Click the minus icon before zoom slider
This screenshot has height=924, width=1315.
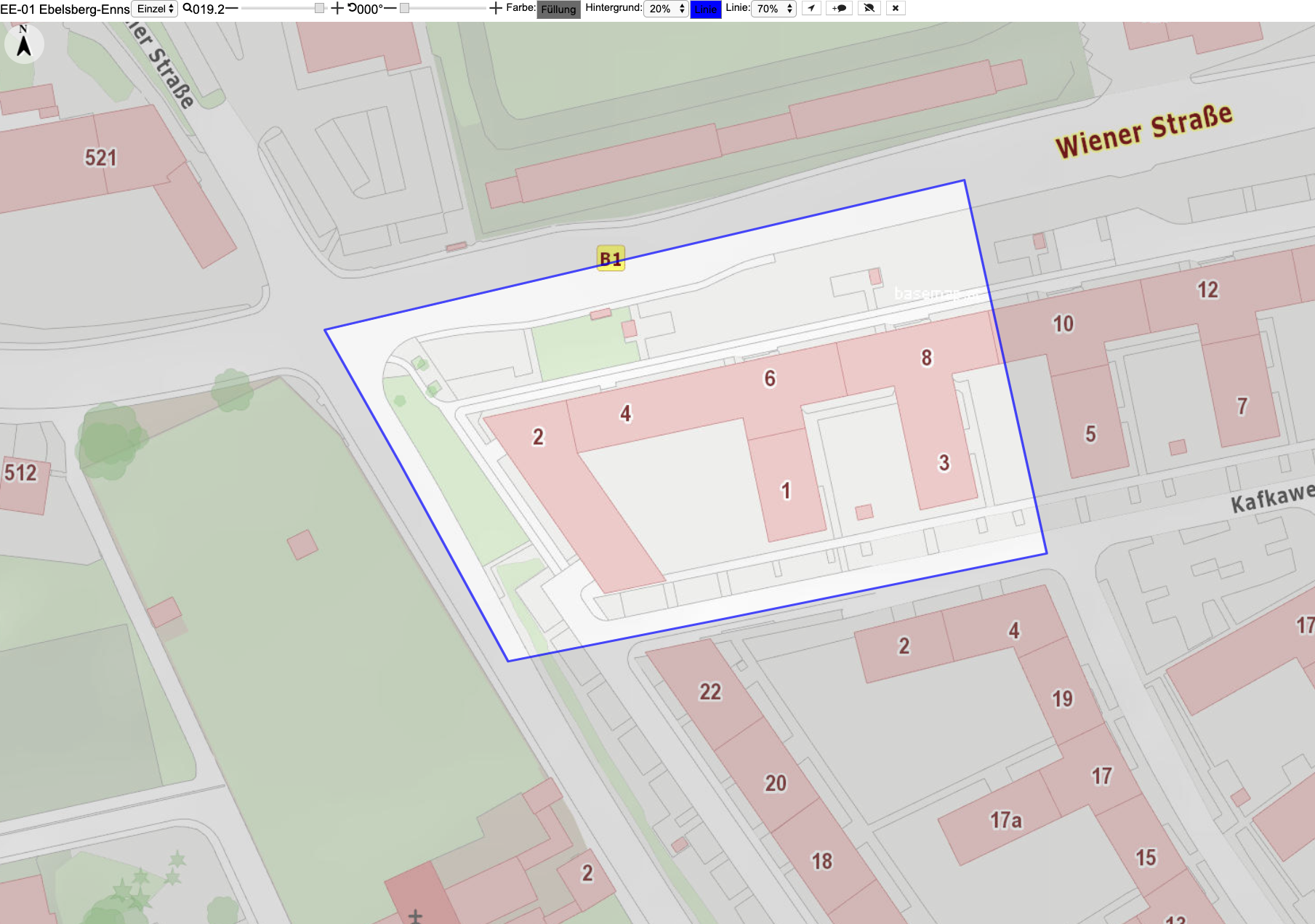[x=232, y=9]
